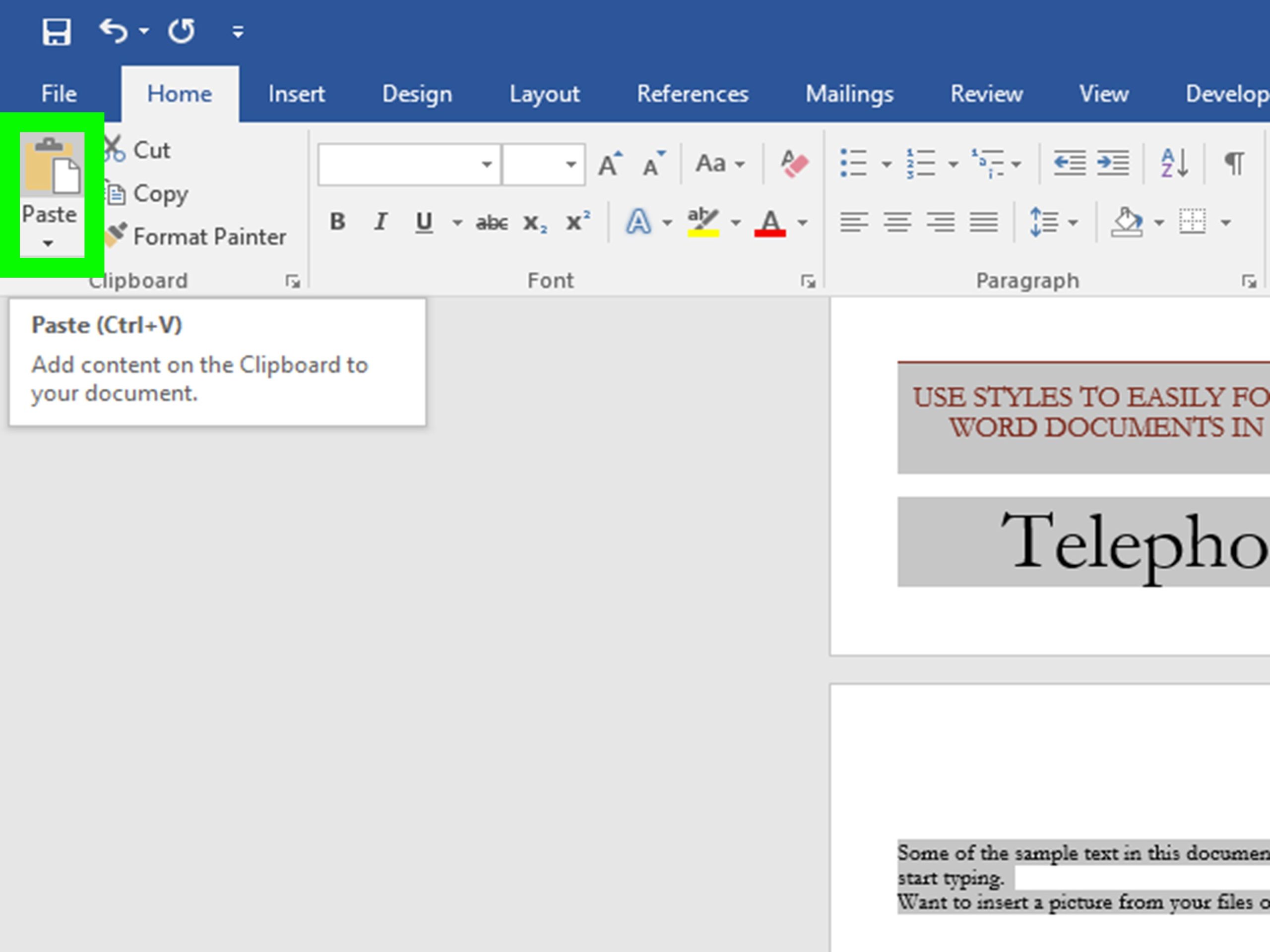Toggle Superscript formatting
Viewport: 1270px width, 952px height.
(577, 221)
